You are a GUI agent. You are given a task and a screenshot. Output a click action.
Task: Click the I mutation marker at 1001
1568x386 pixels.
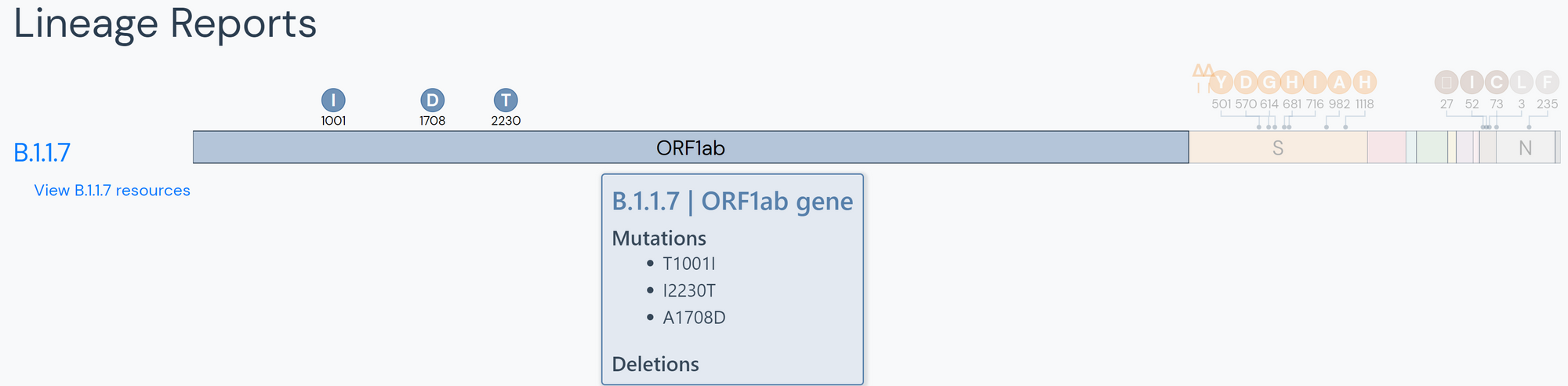click(x=333, y=100)
